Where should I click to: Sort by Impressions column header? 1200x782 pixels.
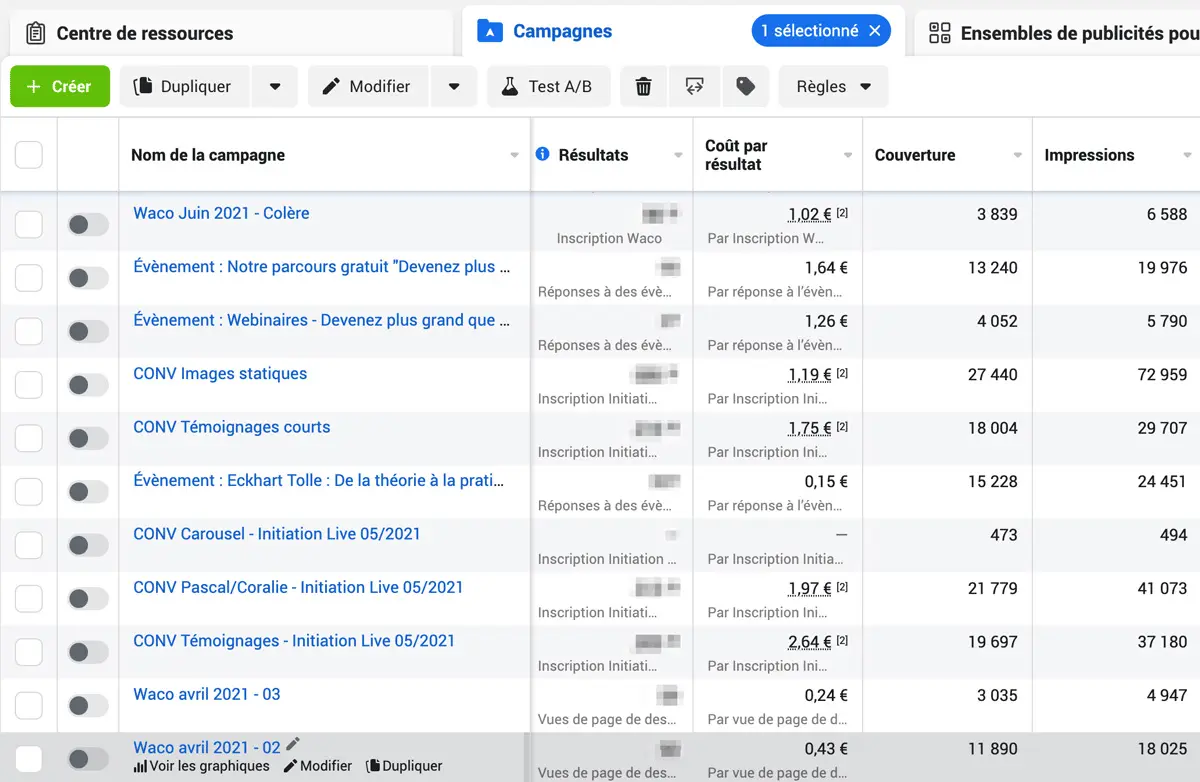pyautogui.click(x=1089, y=155)
